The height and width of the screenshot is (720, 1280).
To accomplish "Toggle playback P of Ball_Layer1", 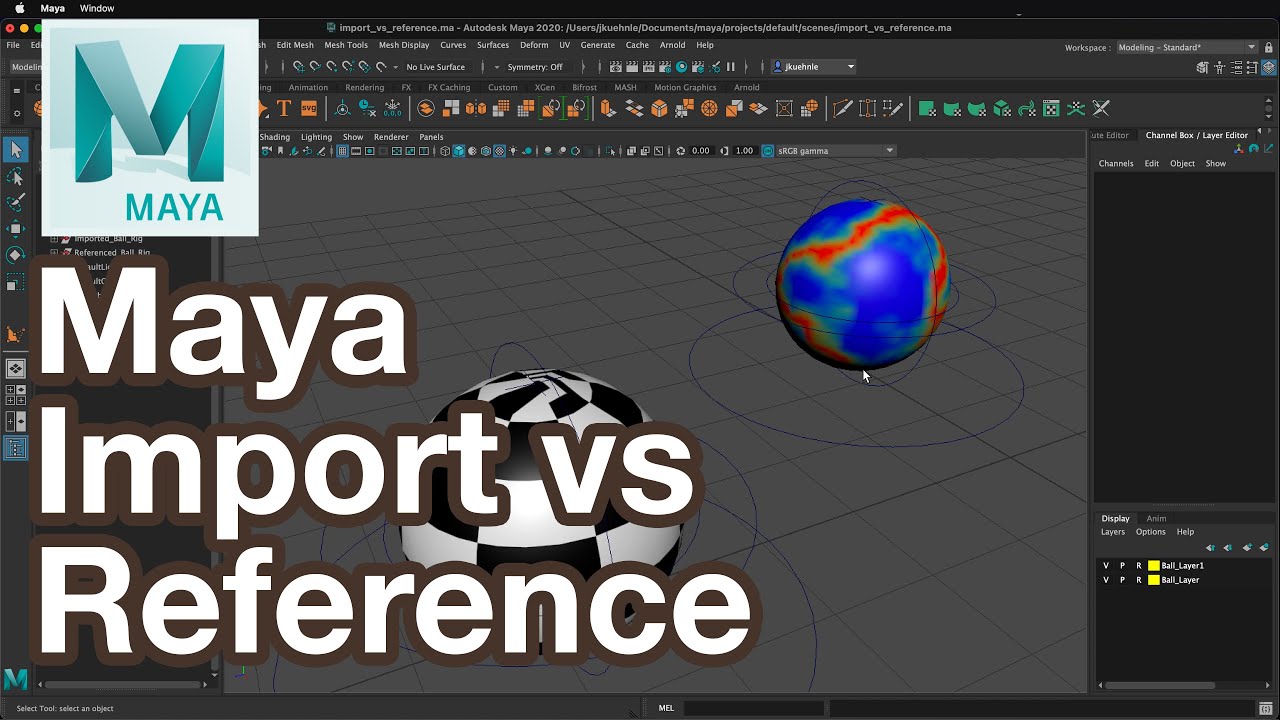I will coord(1122,566).
